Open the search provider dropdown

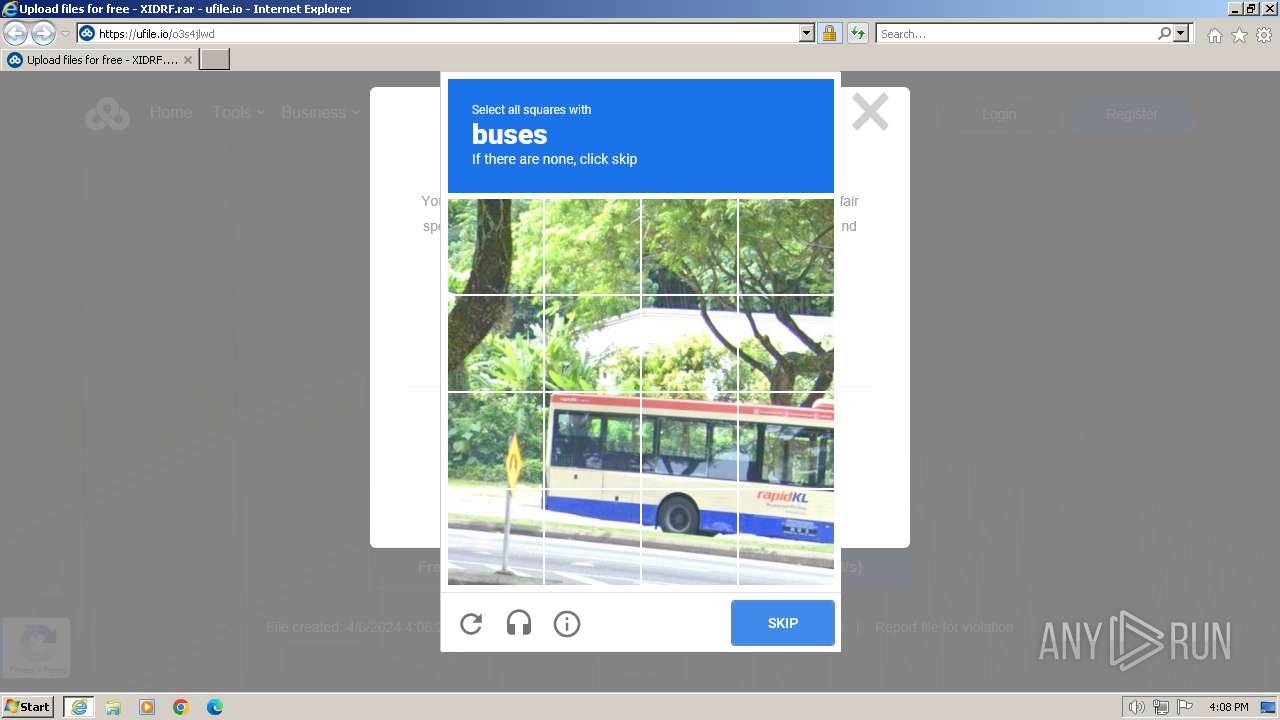[x=1181, y=34]
